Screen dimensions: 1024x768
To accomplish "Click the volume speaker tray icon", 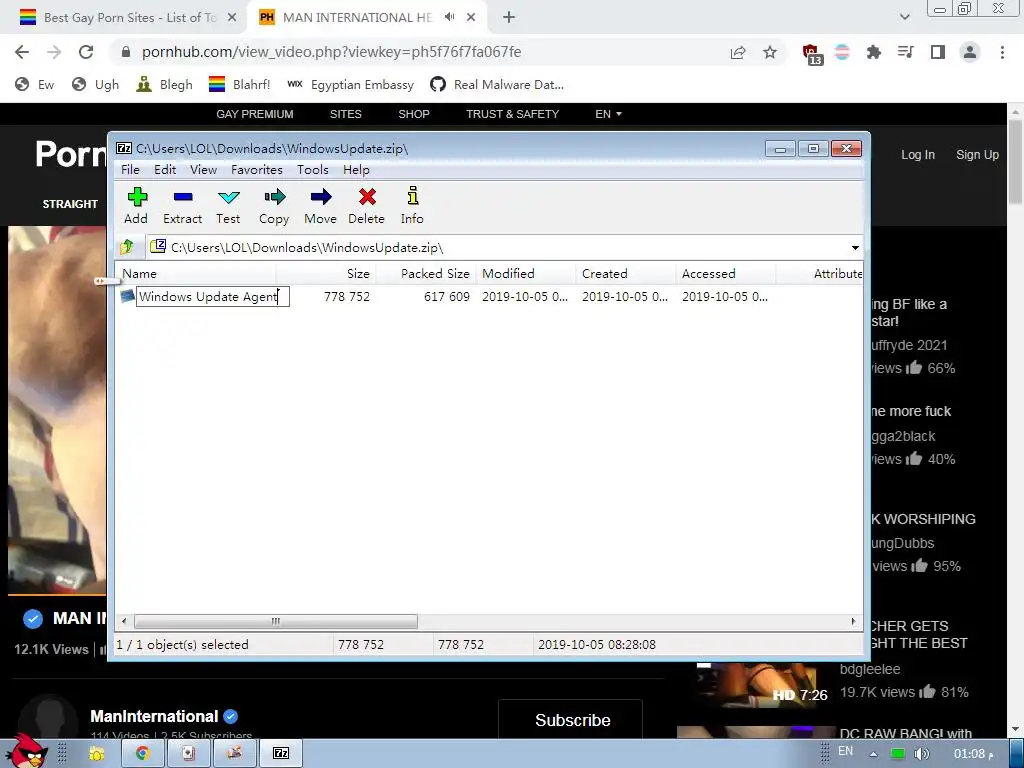I will click(921, 754).
